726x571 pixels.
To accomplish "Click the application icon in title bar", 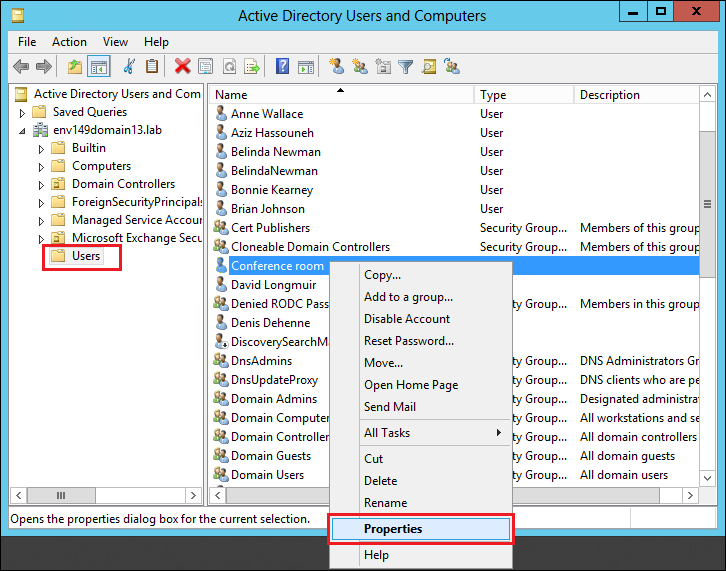I will (18, 15).
